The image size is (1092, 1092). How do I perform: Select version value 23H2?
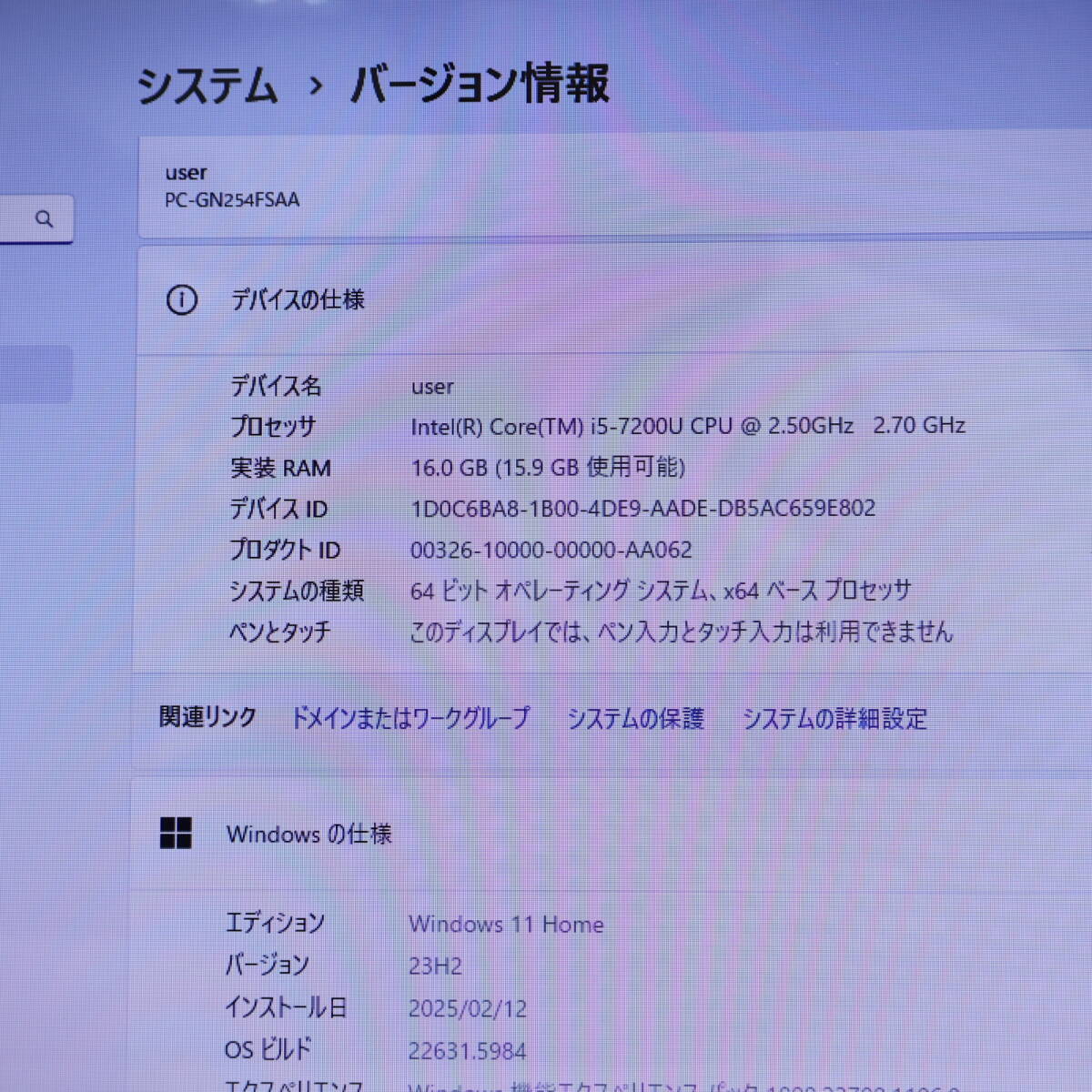coord(435,966)
